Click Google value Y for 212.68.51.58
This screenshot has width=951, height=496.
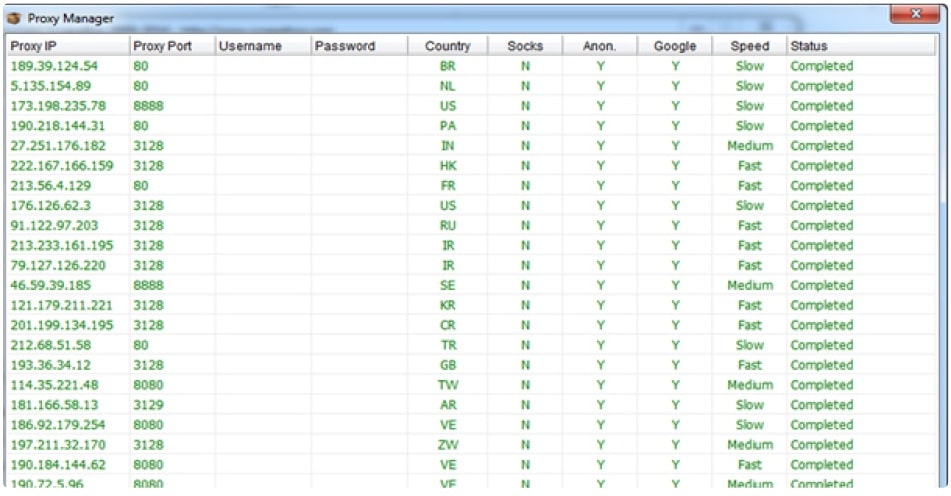coord(675,345)
